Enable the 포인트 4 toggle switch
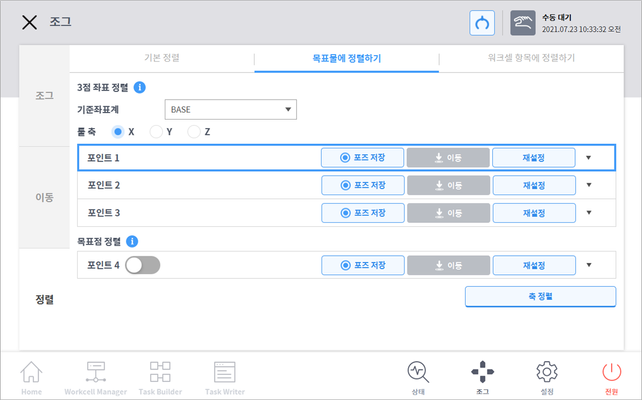Screen dimensions: 642x400 click(143, 265)
